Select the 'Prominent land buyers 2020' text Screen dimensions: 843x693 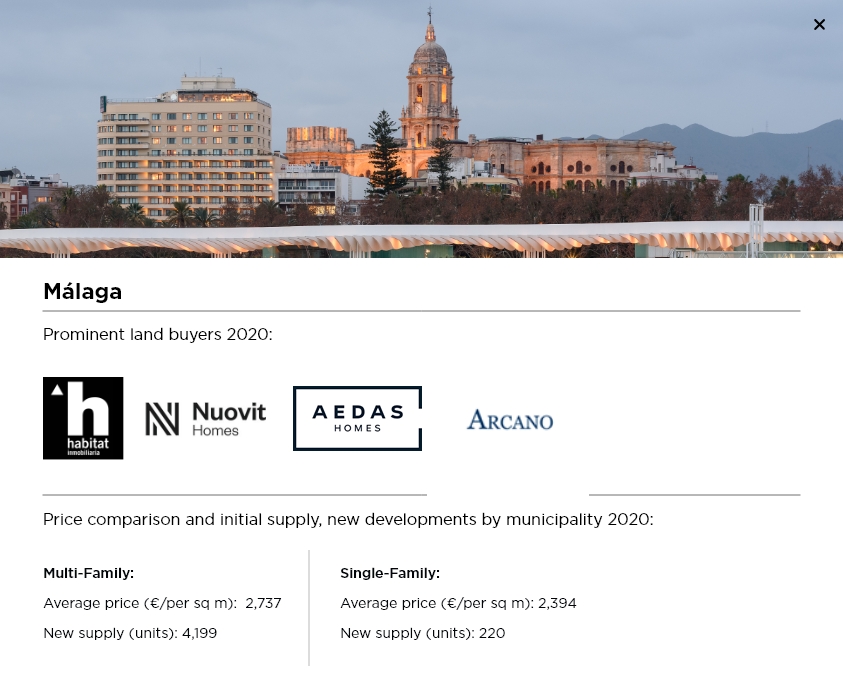(x=157, y=335)
